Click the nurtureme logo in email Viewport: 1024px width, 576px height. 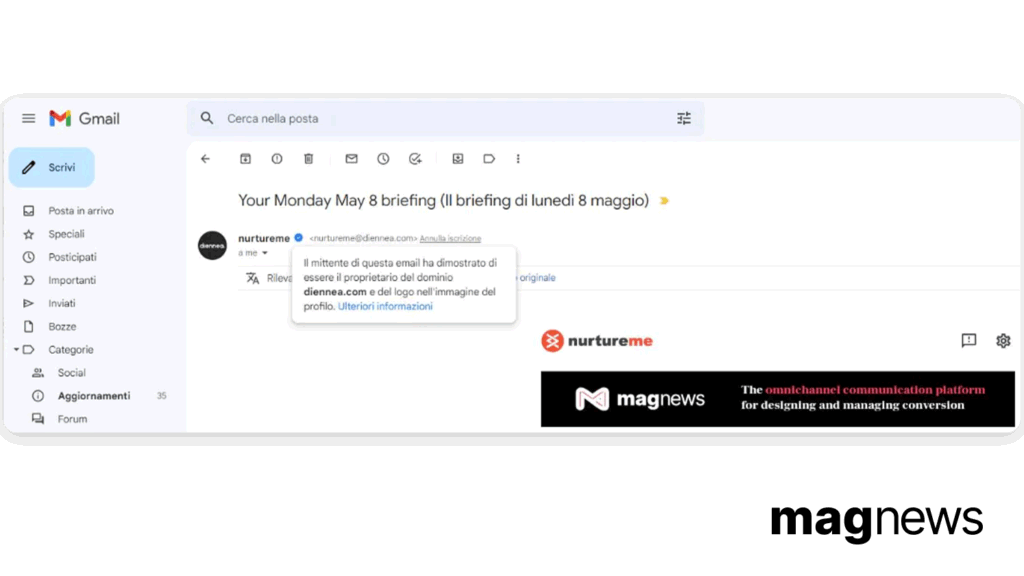[x=597, y=341]
